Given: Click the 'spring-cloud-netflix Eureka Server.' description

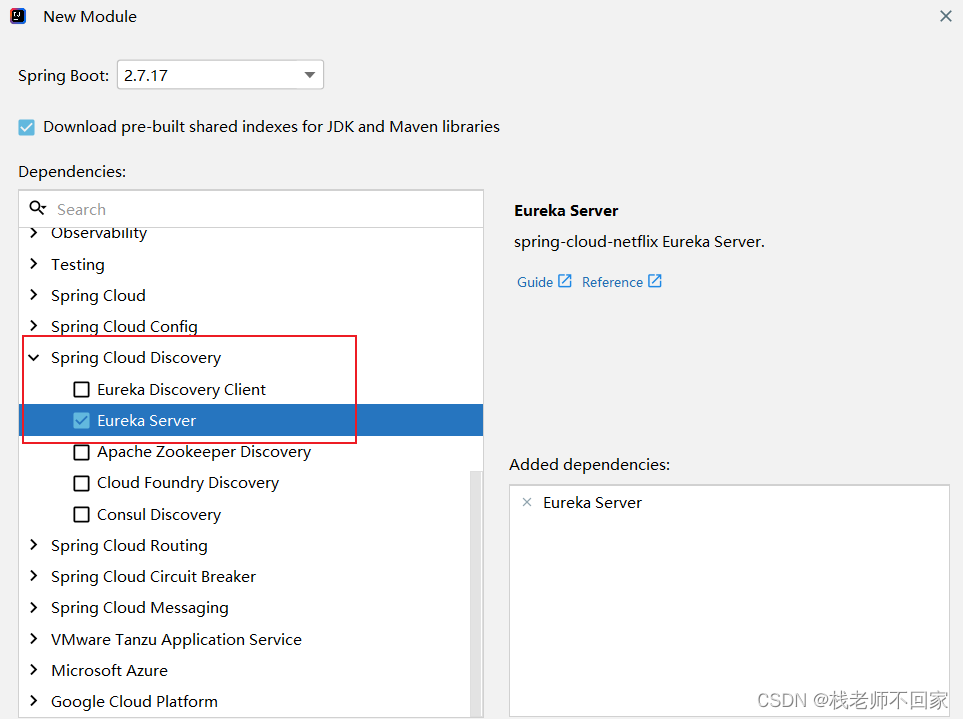Looking at the screenshot, I should pos(639,242).
